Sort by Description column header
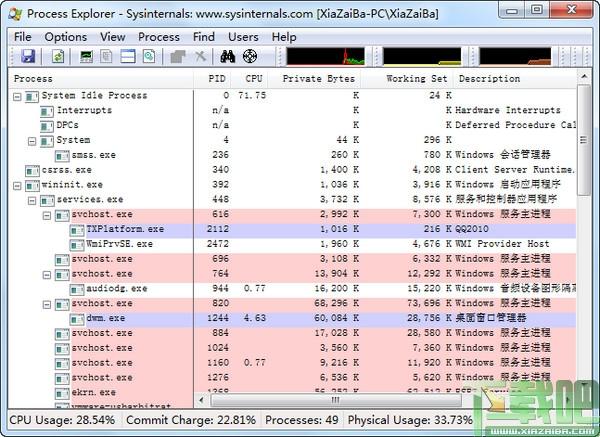Screen dimensions: 600x437 [x=515, y=79]
